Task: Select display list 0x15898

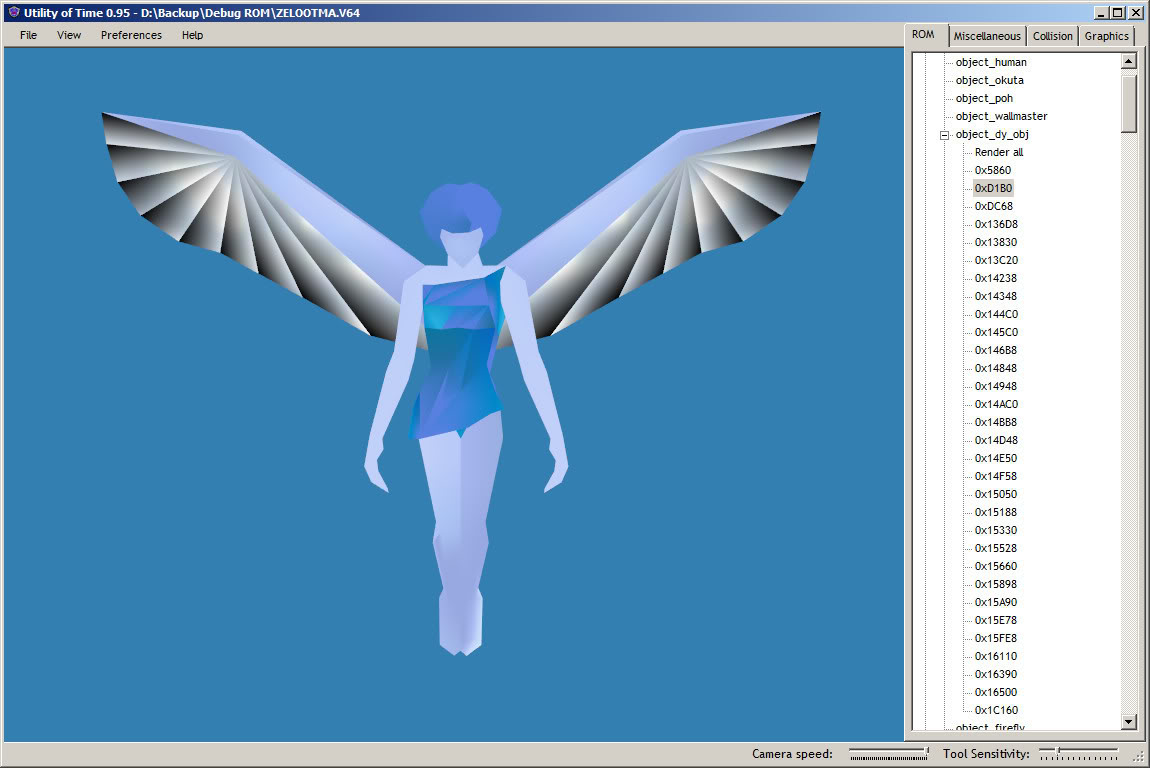Action: 996,584
